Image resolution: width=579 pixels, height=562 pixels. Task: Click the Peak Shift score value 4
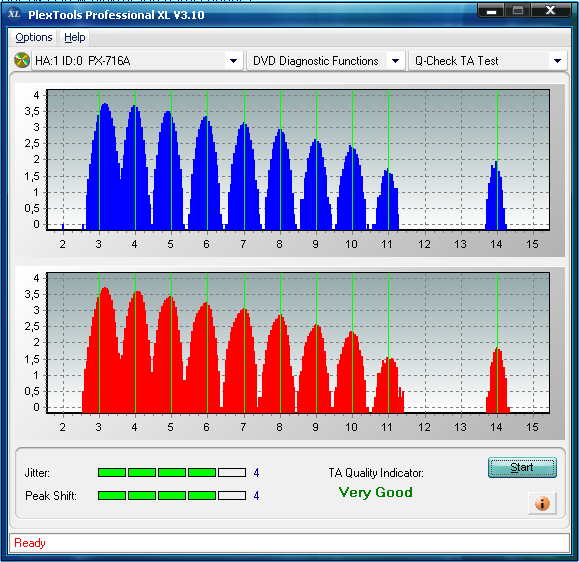pyautogui.click(x=256, y=496)
